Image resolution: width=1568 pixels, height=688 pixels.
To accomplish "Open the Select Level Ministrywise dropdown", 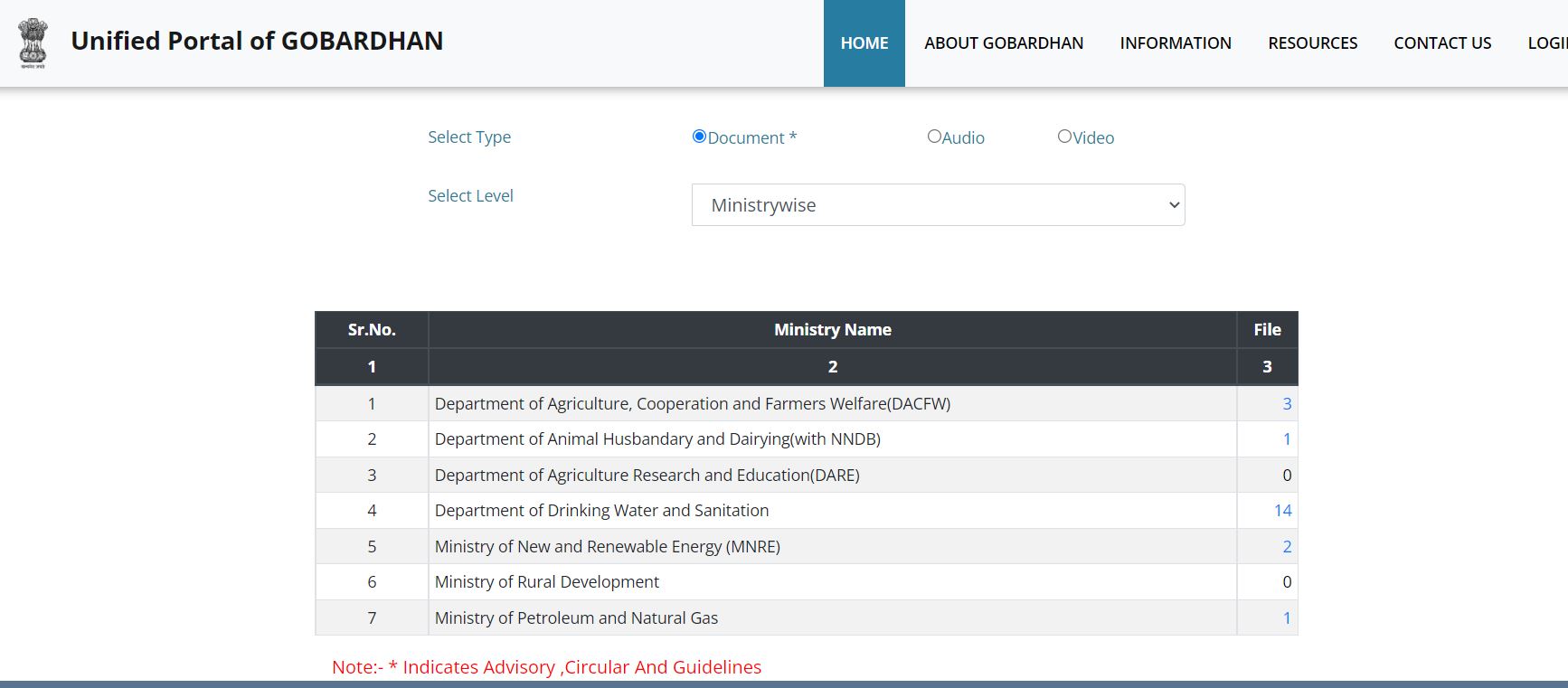I will pyautogui.click(x=938, y=205).
